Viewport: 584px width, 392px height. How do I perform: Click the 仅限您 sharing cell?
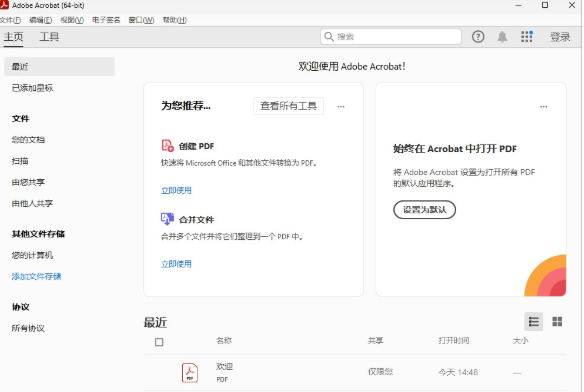click(x=380, y=372)
